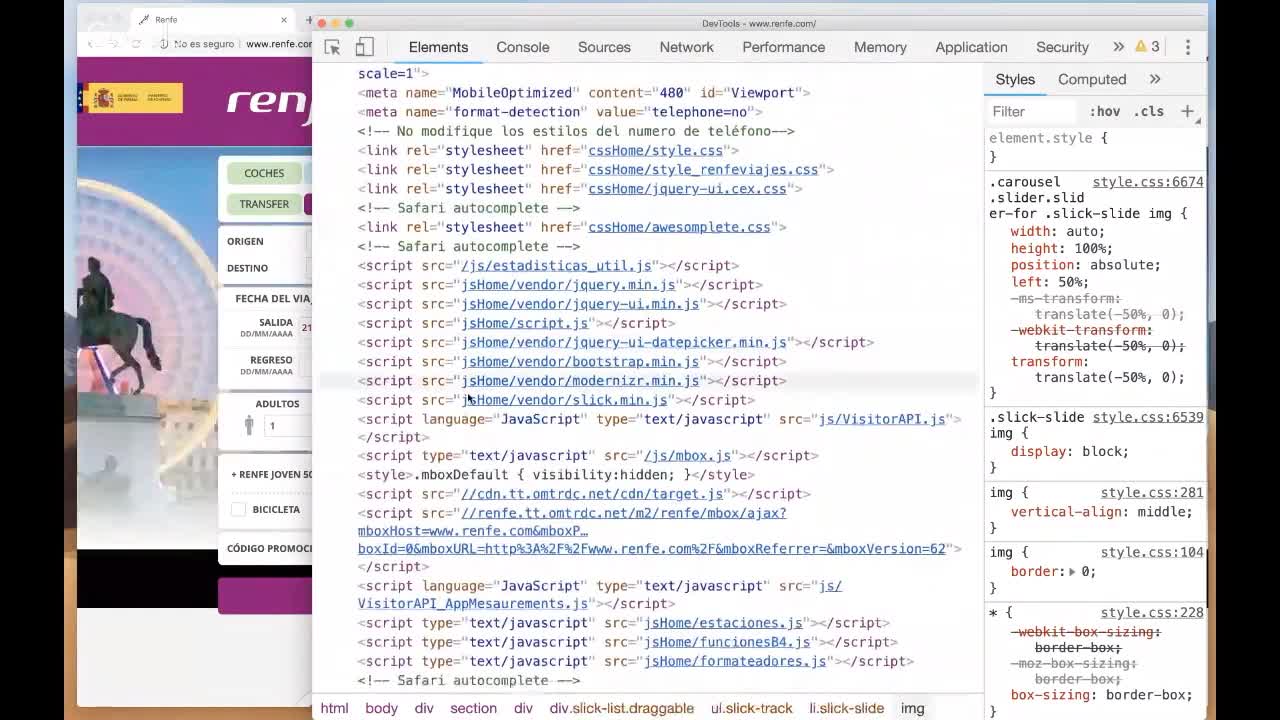This screenshot has height=720, width=1280.
Task: Click the mboxDefault style element line
Action: tap(556, 475)
